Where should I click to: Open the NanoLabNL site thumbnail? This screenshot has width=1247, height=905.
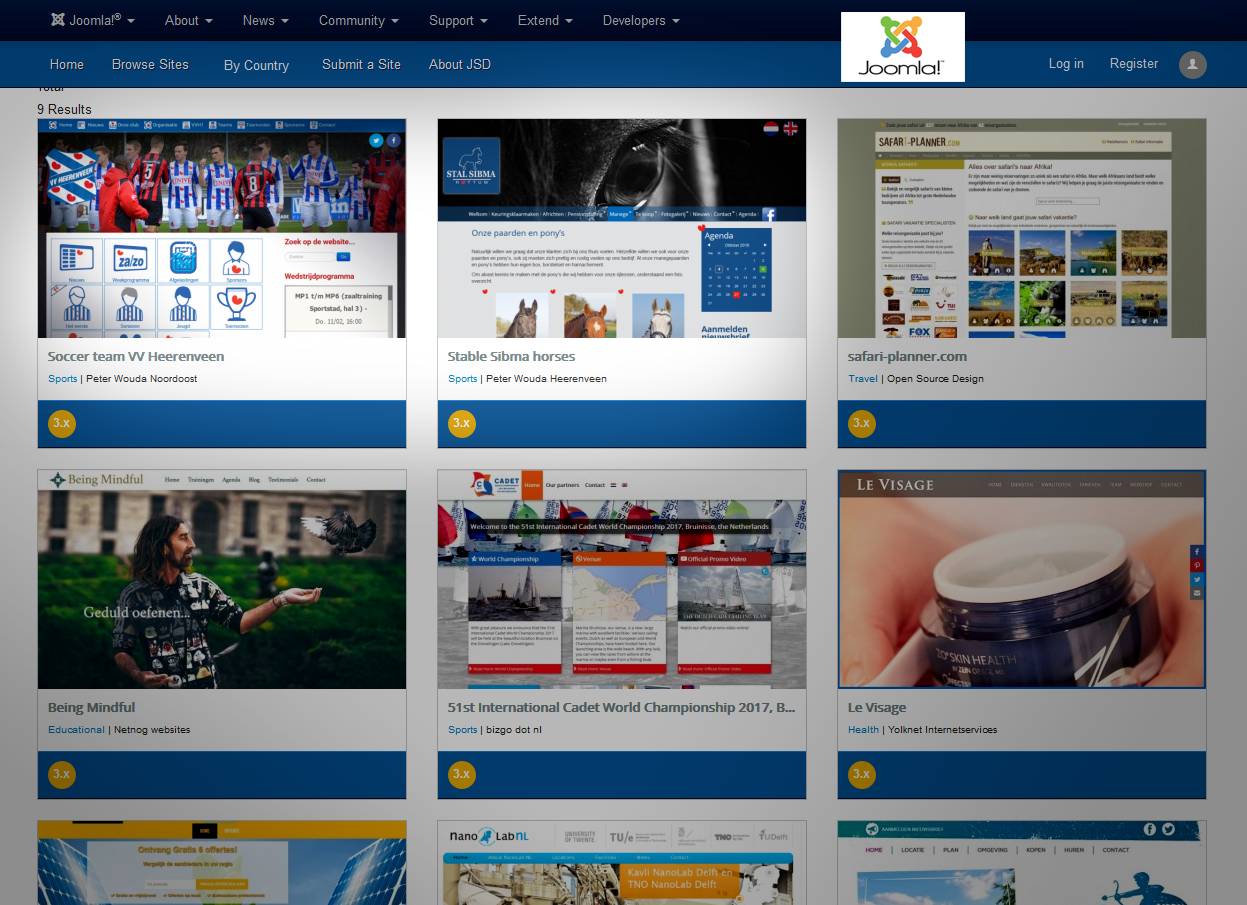(x=622, y=863)
